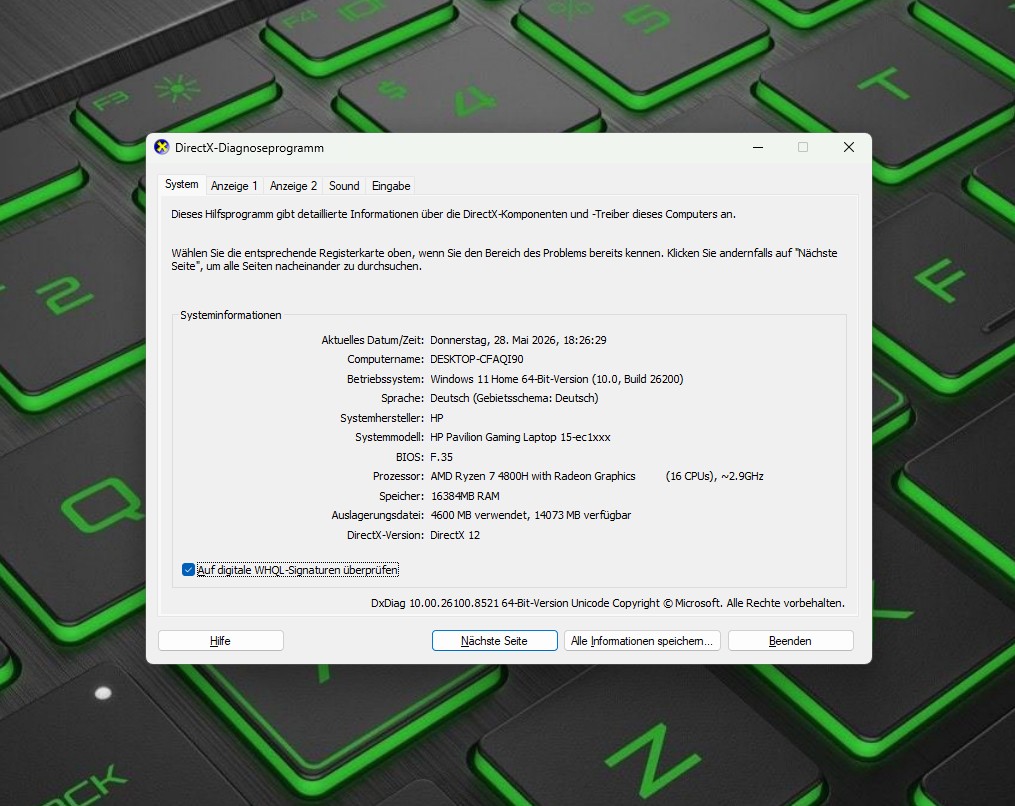Click the Systeminformationen group label
This screenshot has height=806, width=1015.
[230, 315]
